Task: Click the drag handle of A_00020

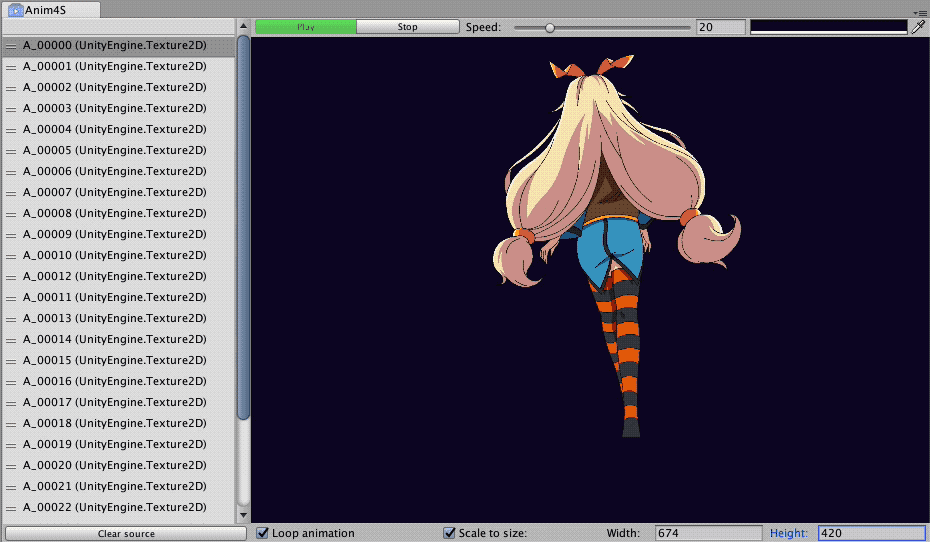Action: click(x=11, y=466)
